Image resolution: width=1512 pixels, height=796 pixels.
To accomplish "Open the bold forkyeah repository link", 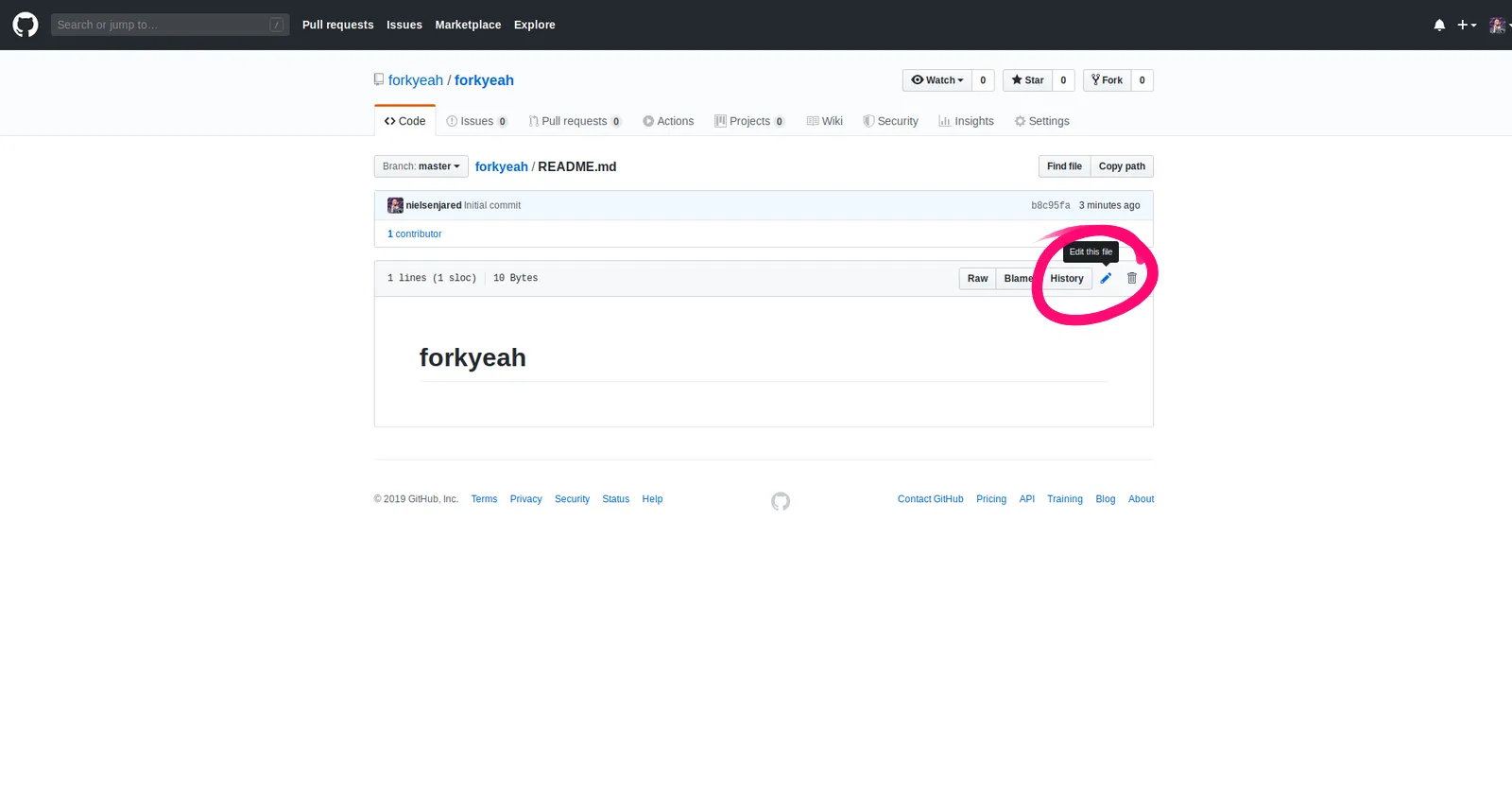I will click(x=484, y=80).
